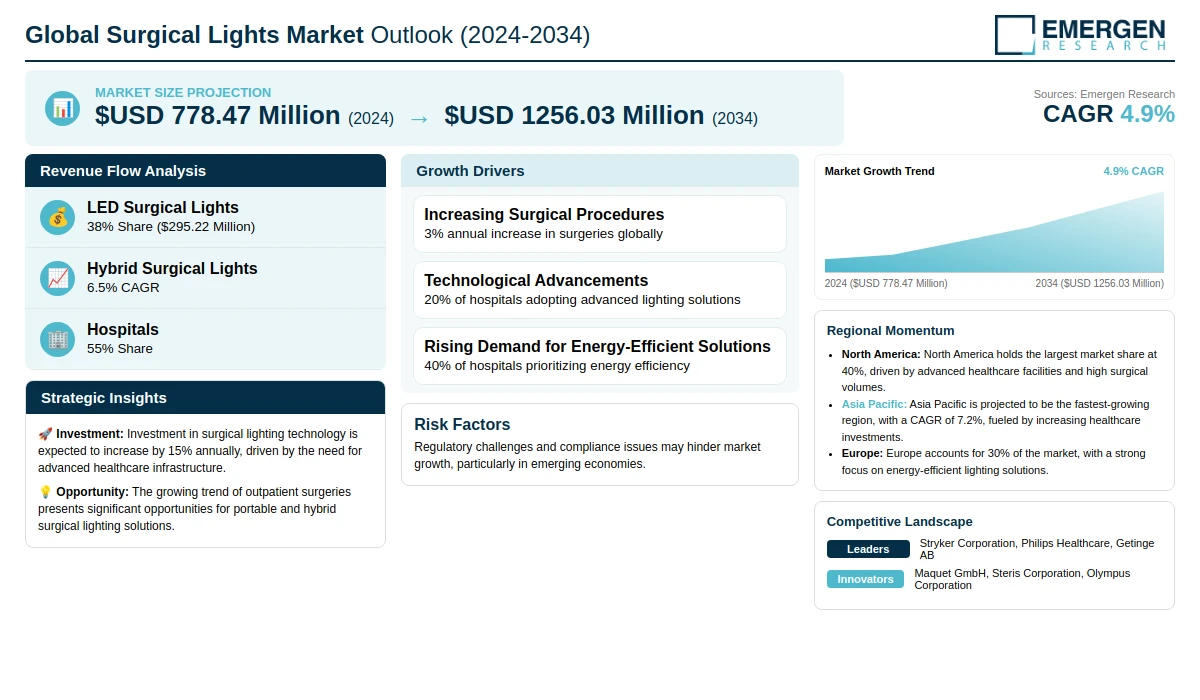Click the building icon beside Hospitals
The image size is (1200, 700).
tap(58, 339)
